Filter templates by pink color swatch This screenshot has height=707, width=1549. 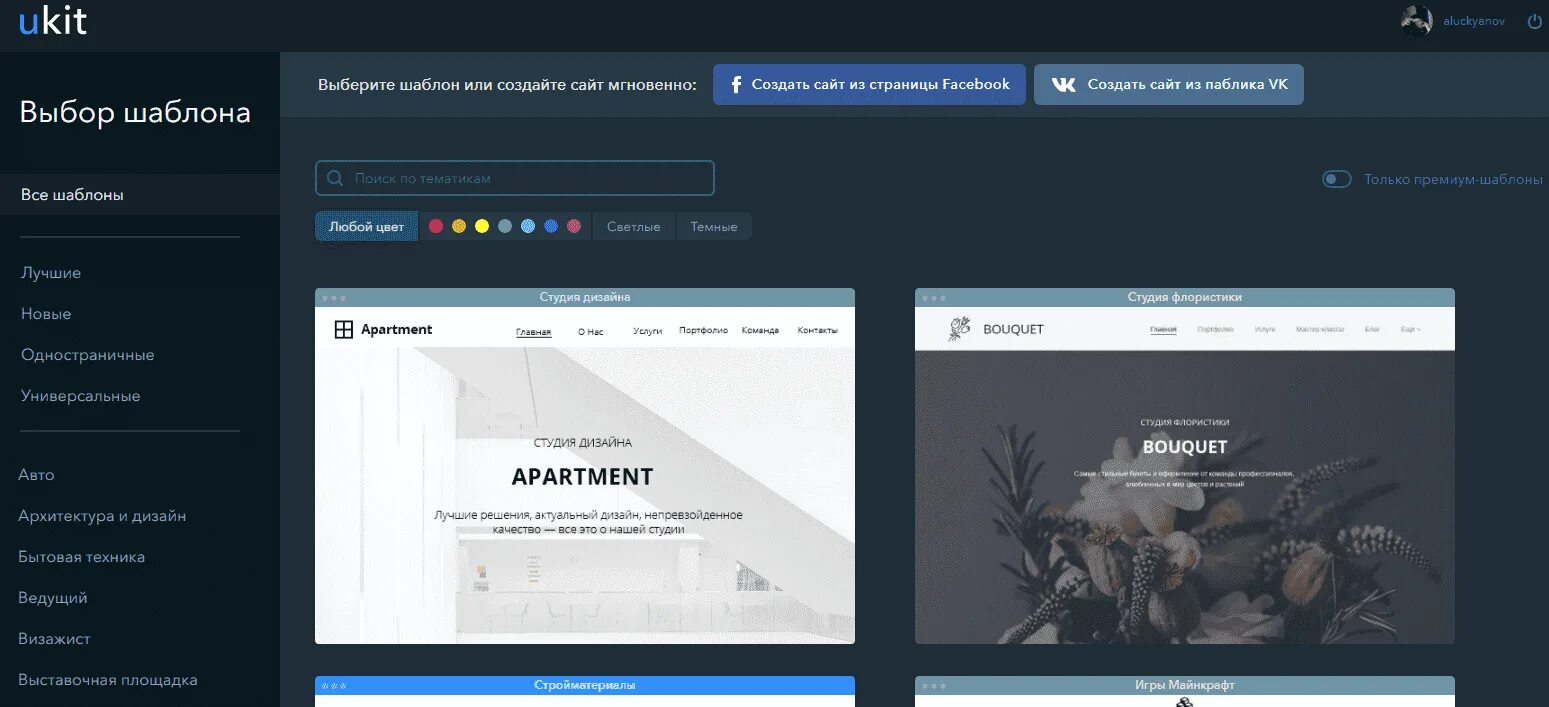574,226
